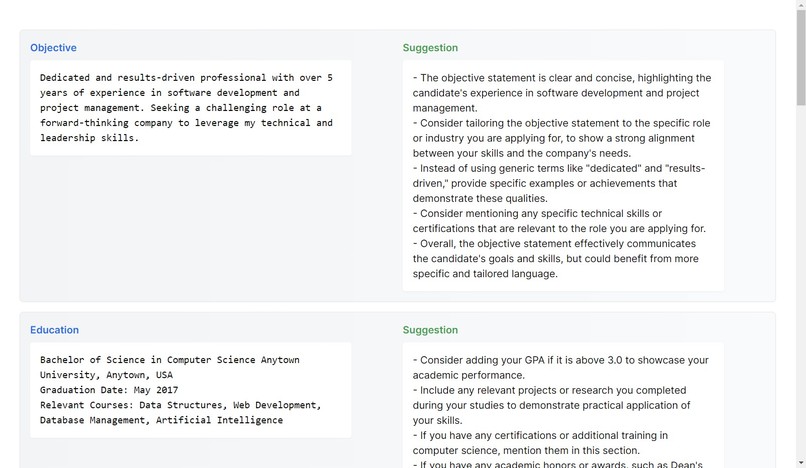Click into the Education text box
The height and width of the screenshot is (468, 806).
coord(191,390)
